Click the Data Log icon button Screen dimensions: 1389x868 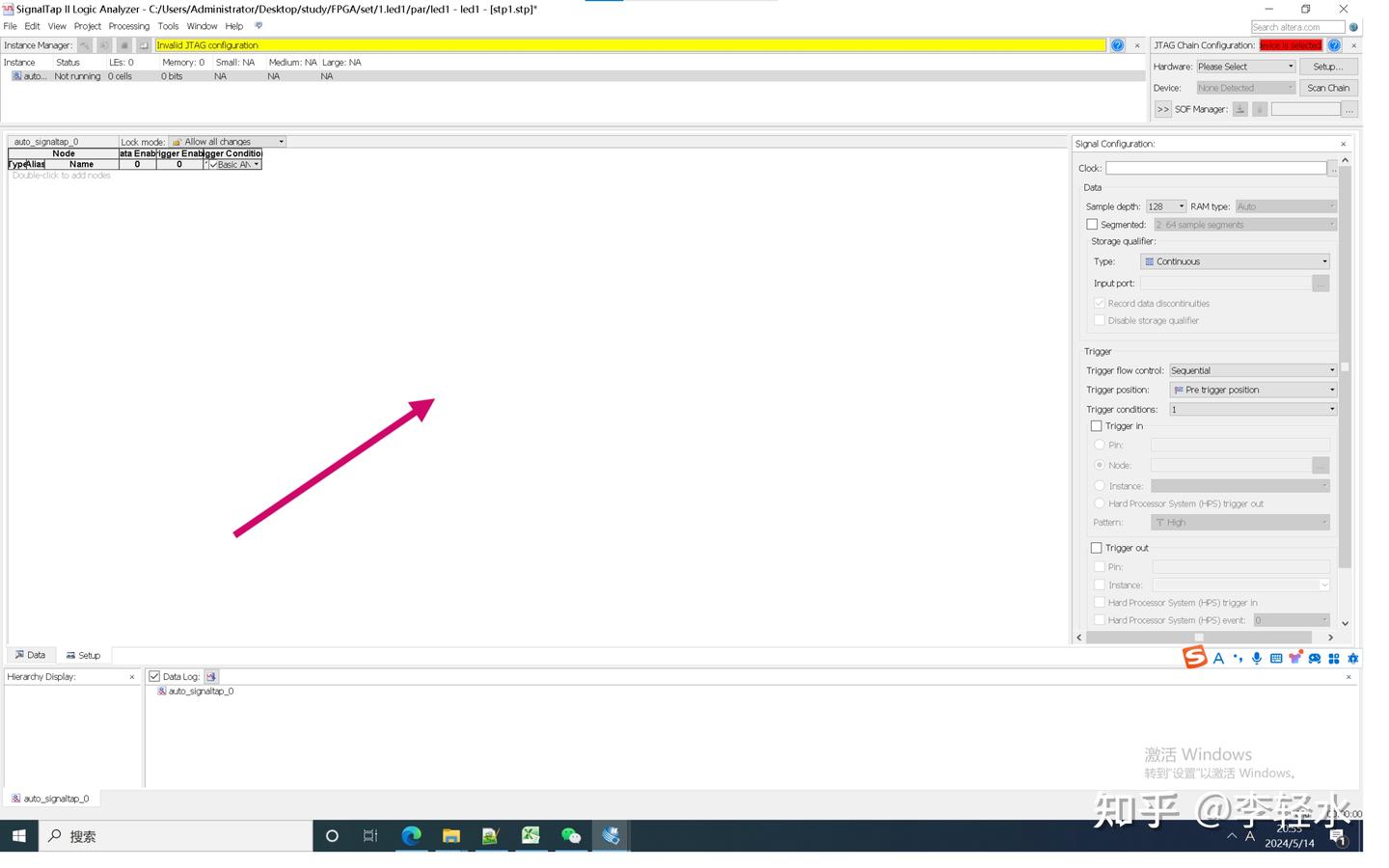[211, 677]
